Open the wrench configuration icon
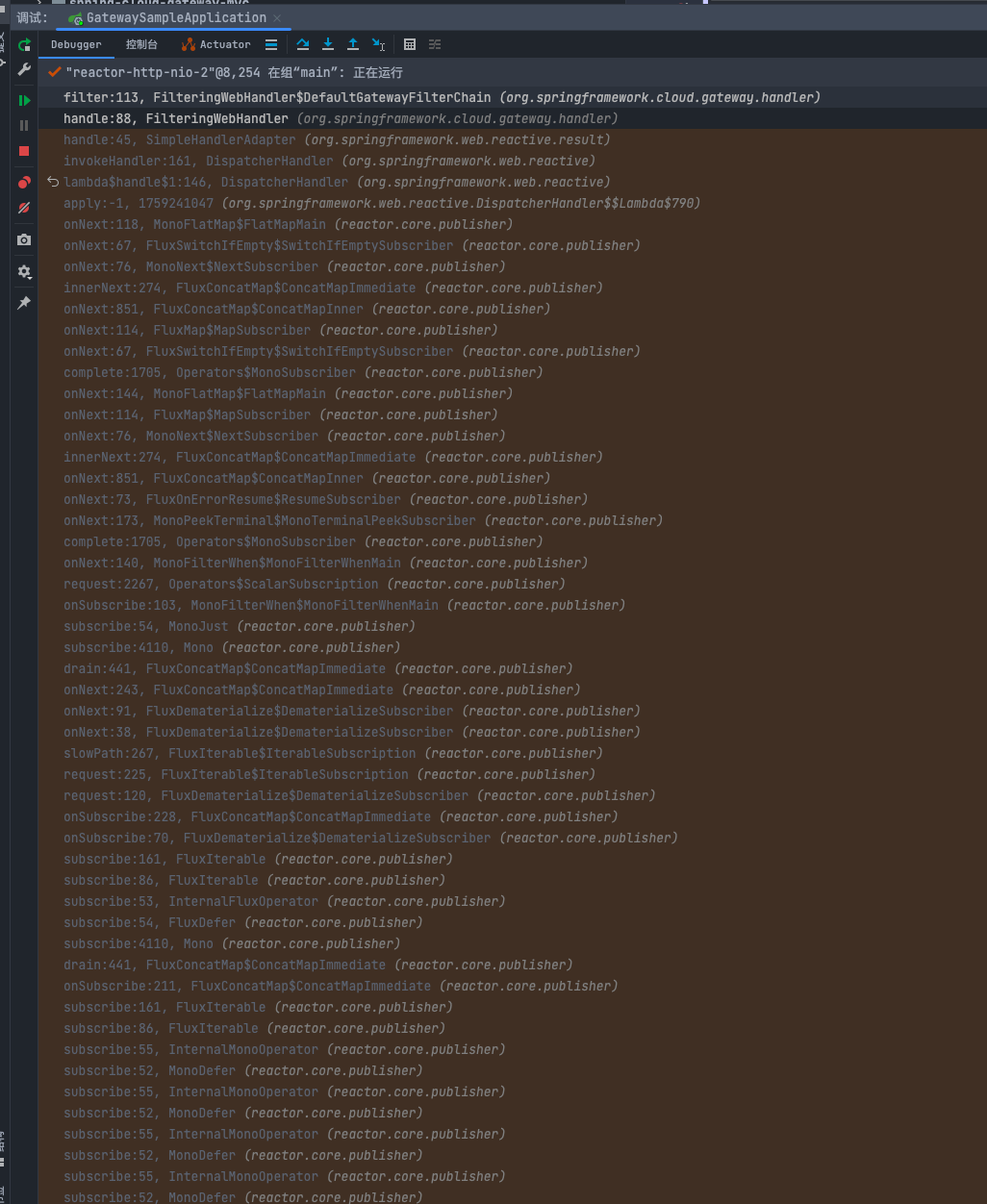Screen dimensions: 987x1204 point(24,69)
